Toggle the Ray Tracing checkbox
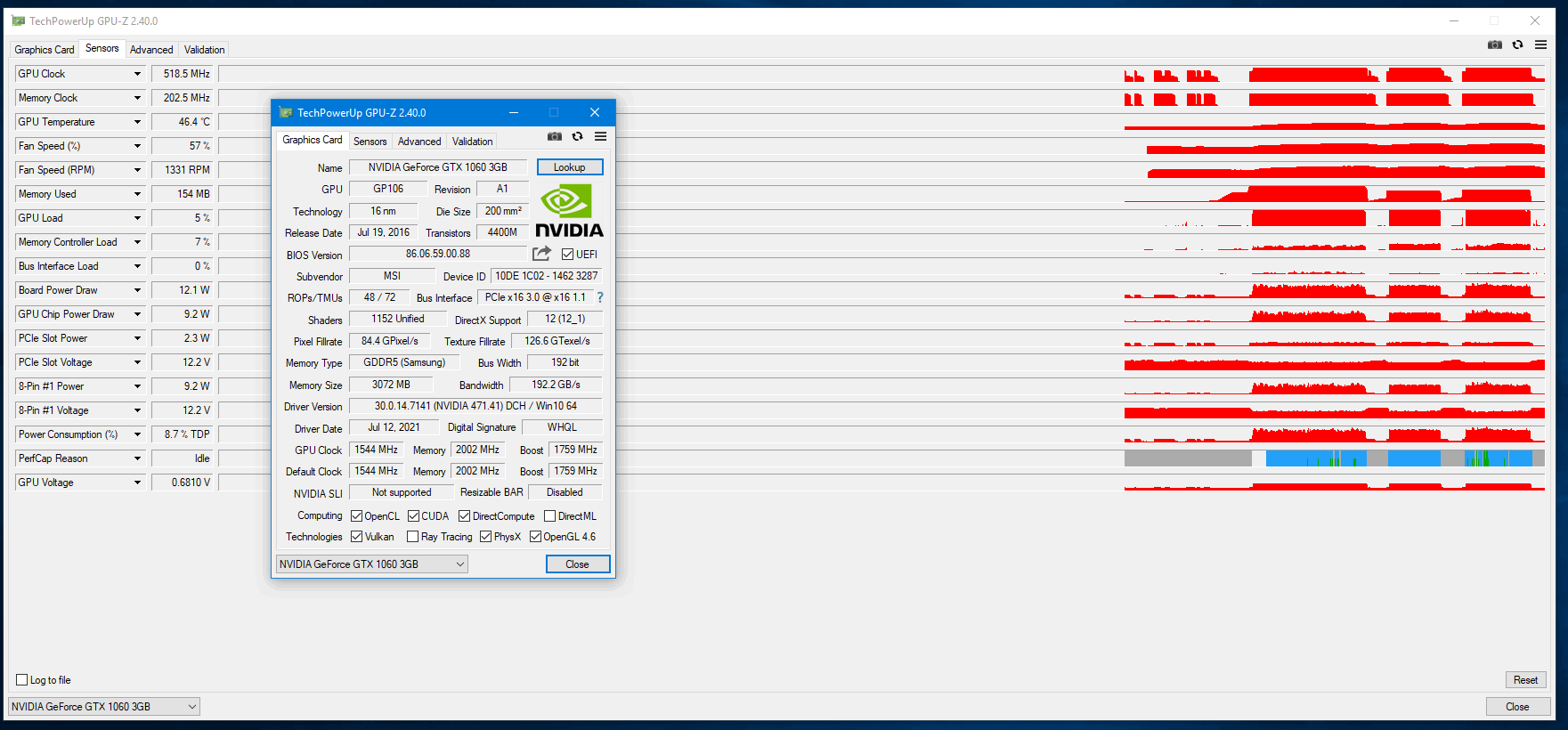1568x730 pixels. click(412, 537)
